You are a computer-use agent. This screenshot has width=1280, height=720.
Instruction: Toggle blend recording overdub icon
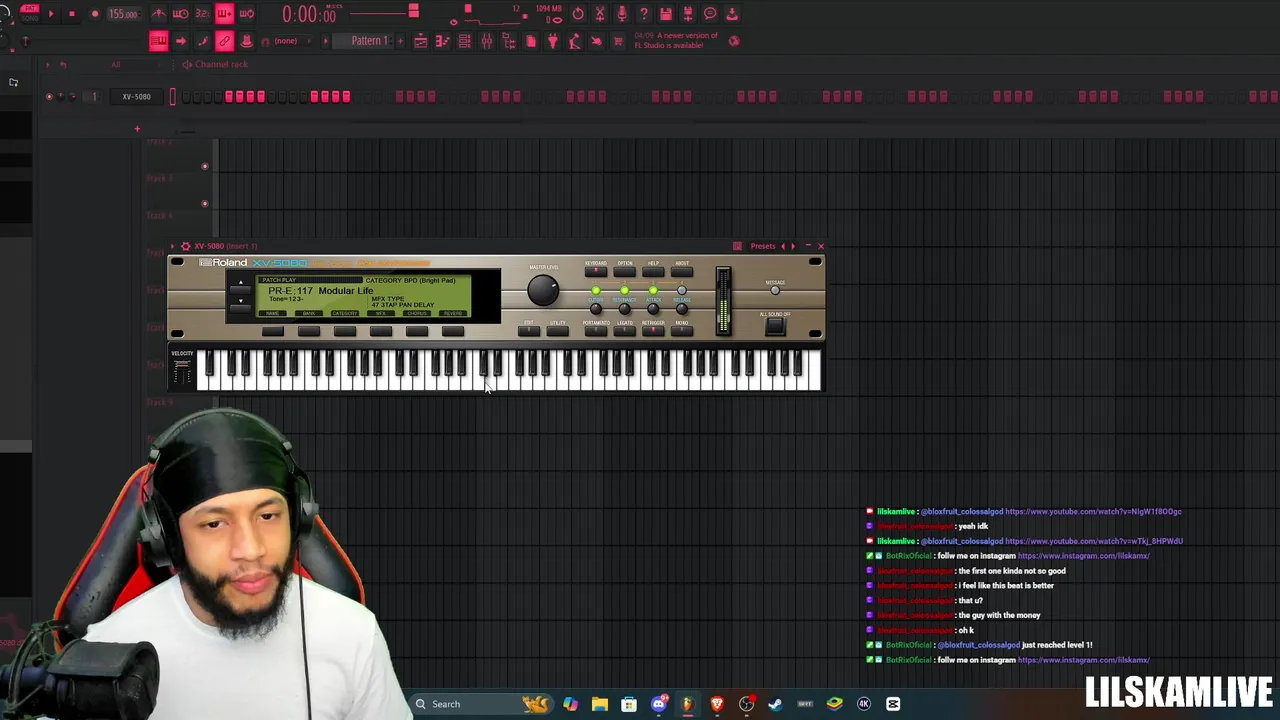224,14
